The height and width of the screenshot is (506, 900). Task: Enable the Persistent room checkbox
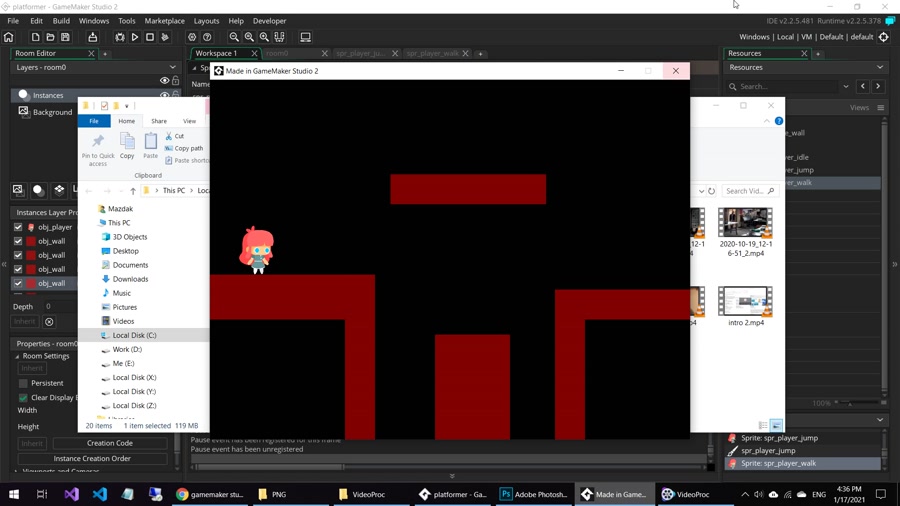23,383
